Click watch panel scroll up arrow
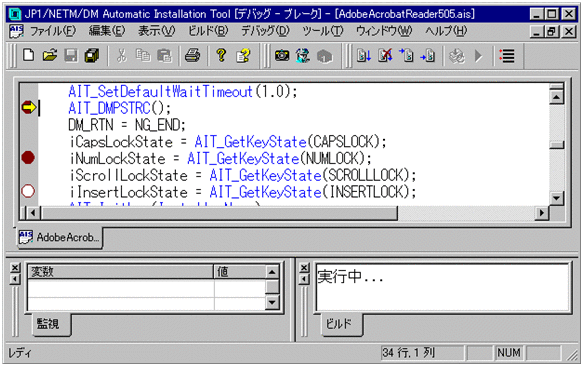This screenshot has width=585, height=368. pos(272,272)
